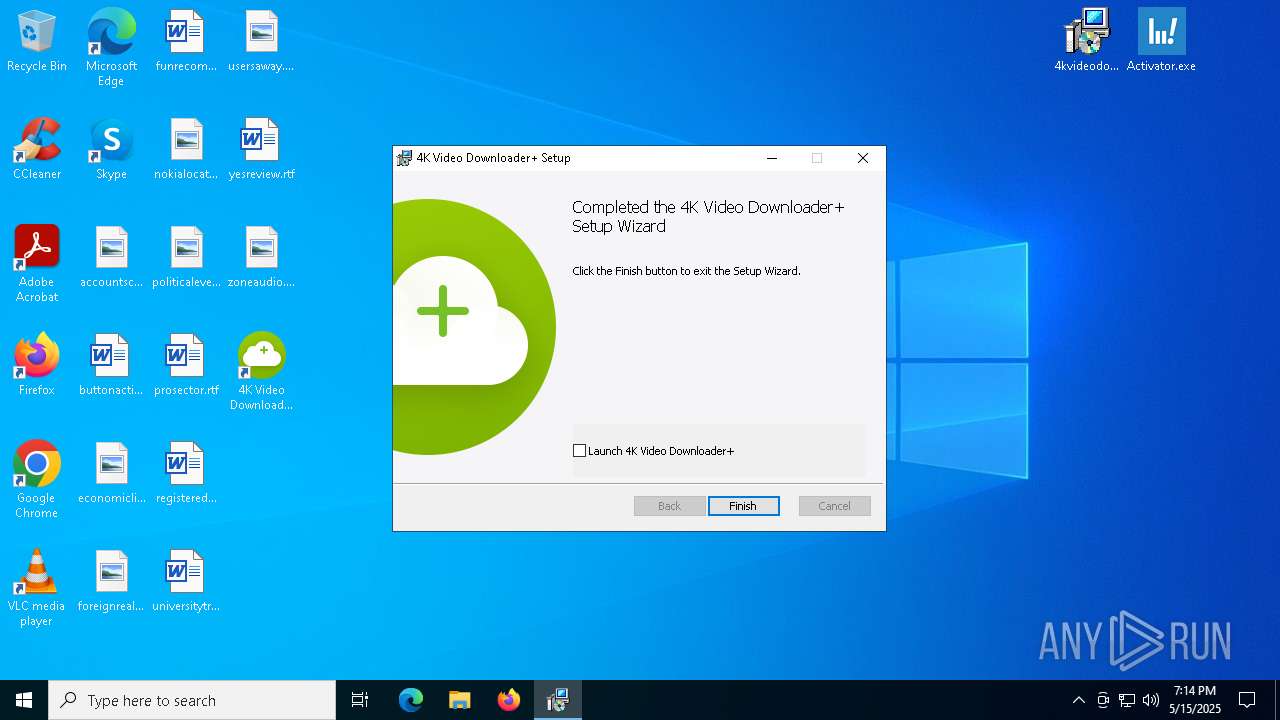
Task: Select the VLC media player shortcut
Action: pos(37,588)
